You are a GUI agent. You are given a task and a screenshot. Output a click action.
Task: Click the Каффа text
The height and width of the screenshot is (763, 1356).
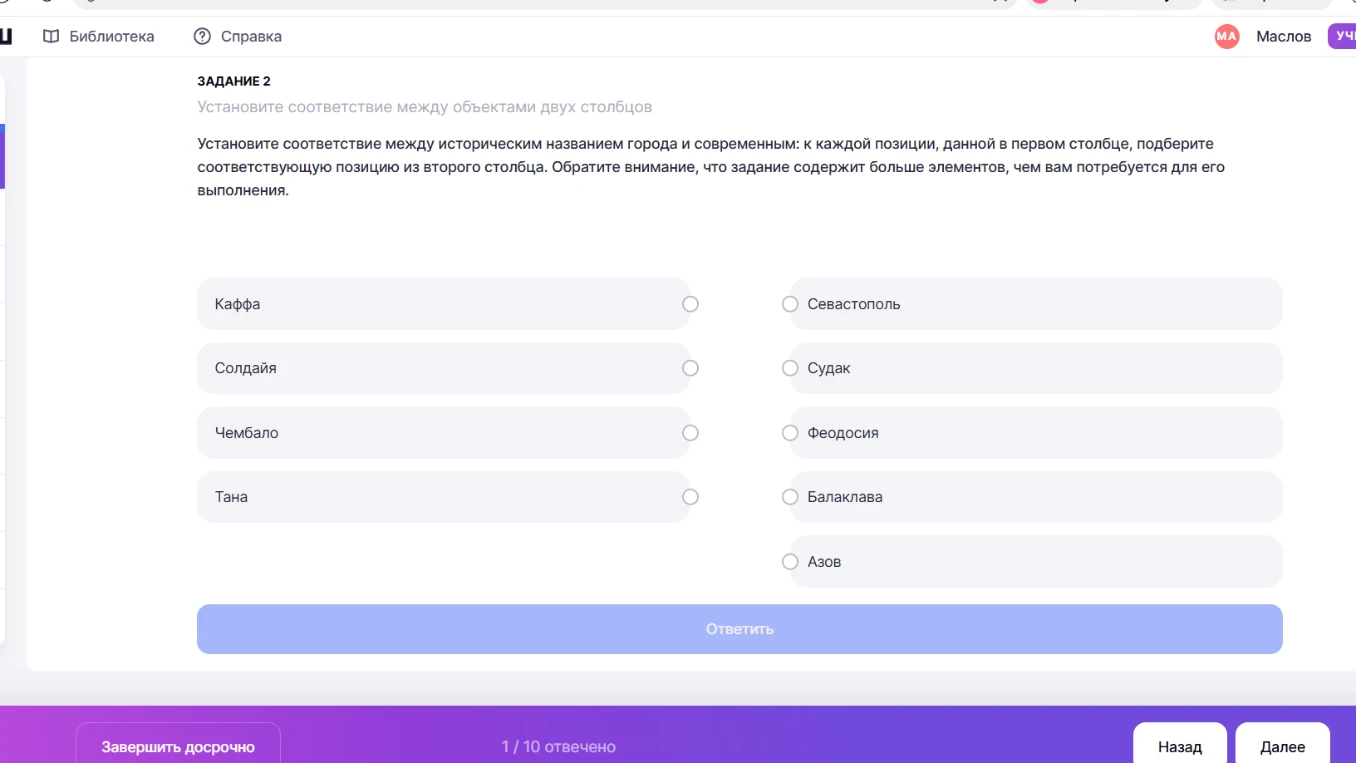[x=237, y=304]
